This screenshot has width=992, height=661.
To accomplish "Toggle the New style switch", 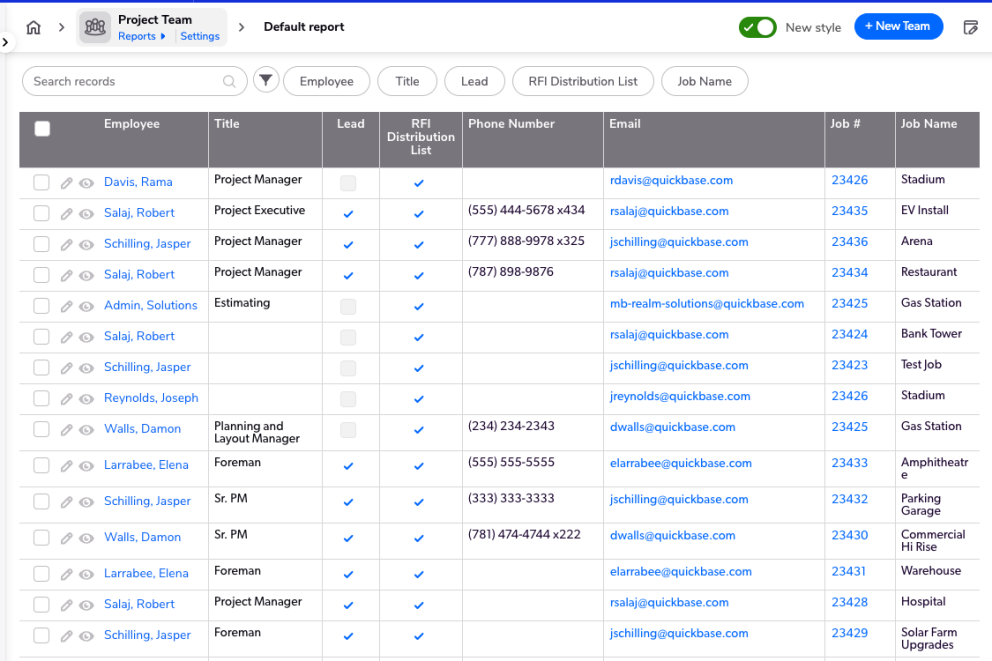I will click(758, 28).
